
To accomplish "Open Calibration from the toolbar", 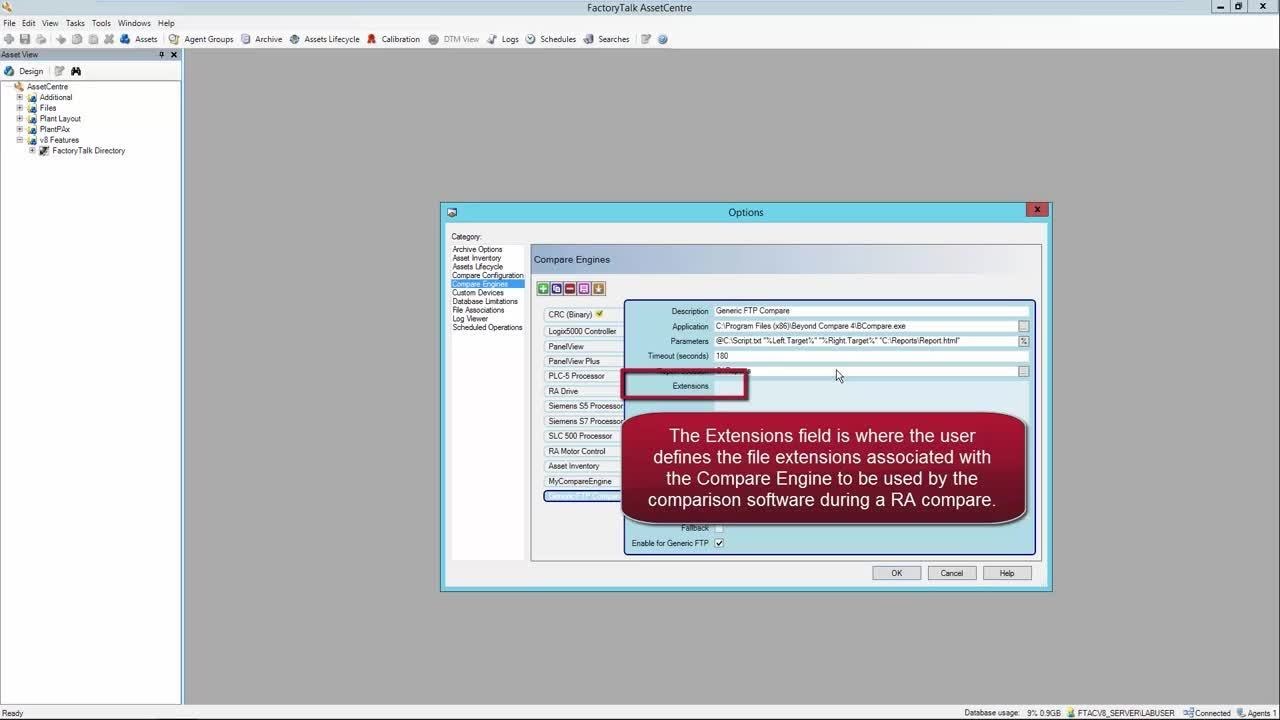I will coord(393,39).
